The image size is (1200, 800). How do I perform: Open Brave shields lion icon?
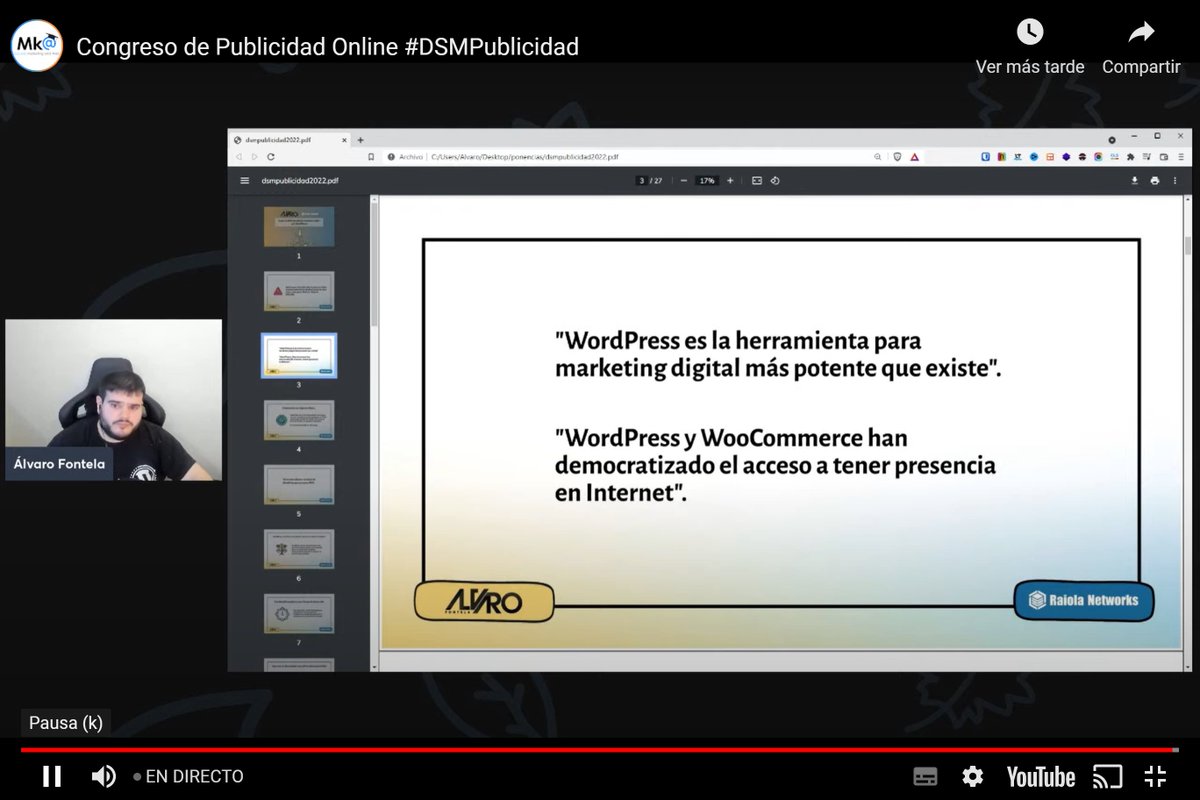coord(897,157)
